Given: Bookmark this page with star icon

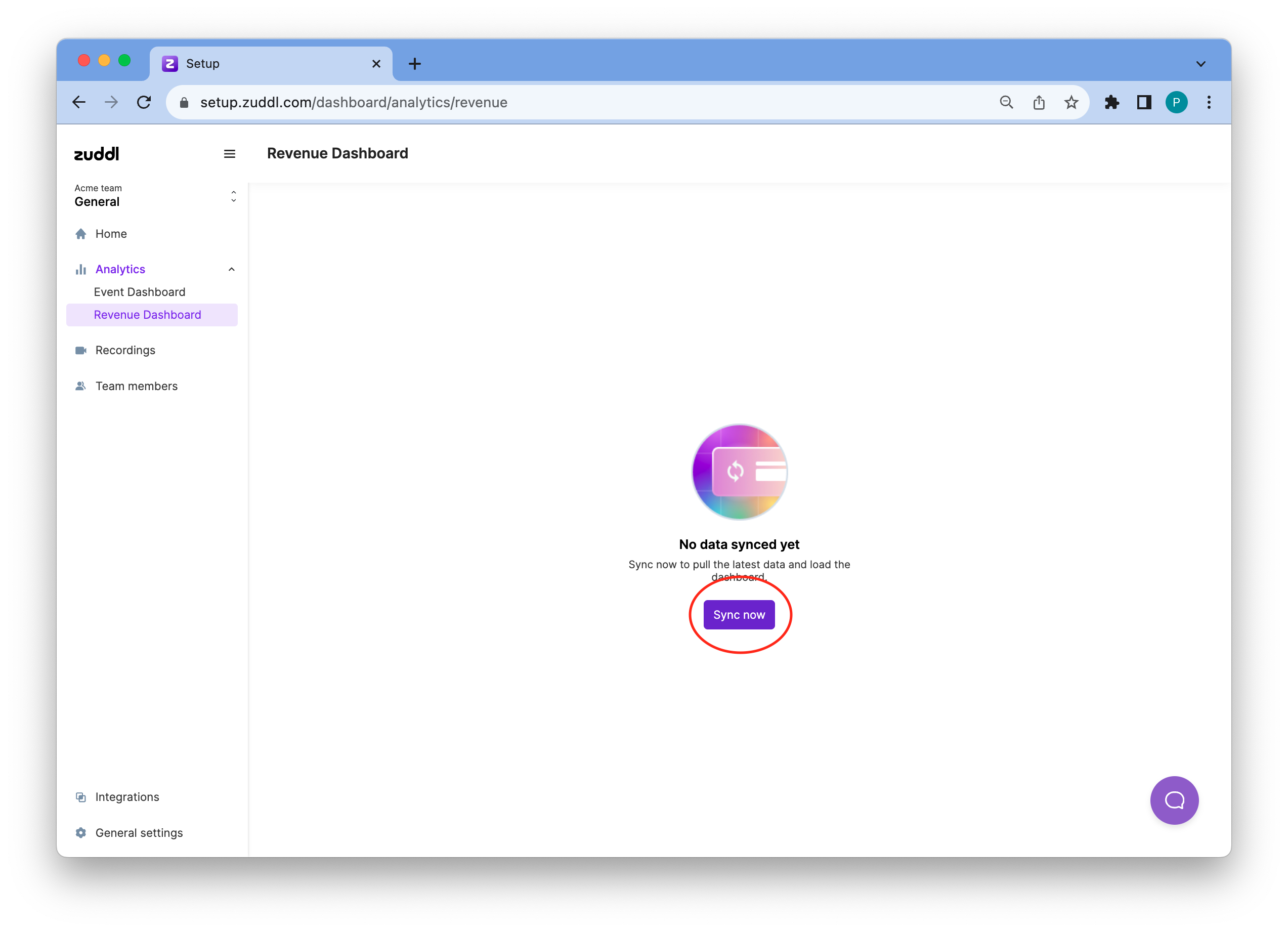Looking at the screenshot, I should (x=1071, y=102).
